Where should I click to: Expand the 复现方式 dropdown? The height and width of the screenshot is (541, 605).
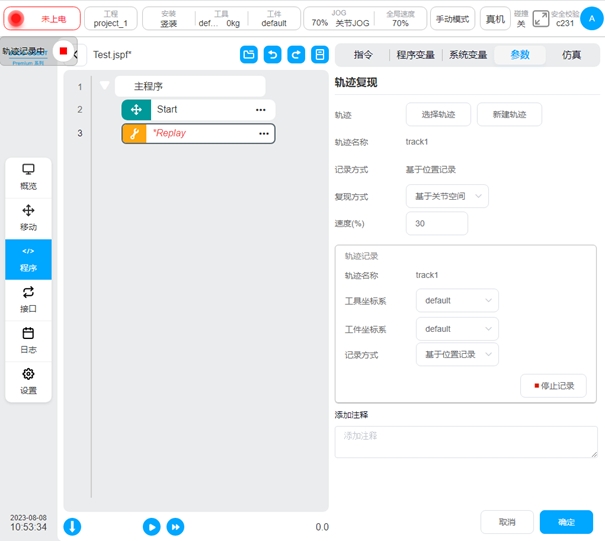(447, 196)
